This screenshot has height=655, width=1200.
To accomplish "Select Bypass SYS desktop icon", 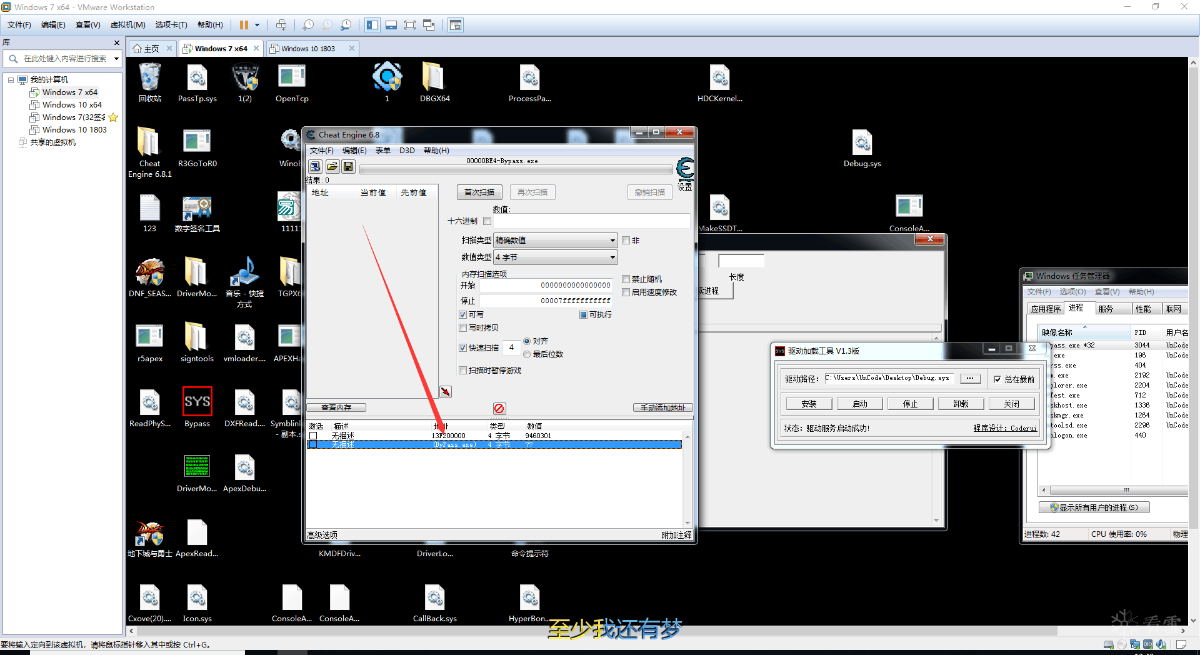I will coord(197,407).
